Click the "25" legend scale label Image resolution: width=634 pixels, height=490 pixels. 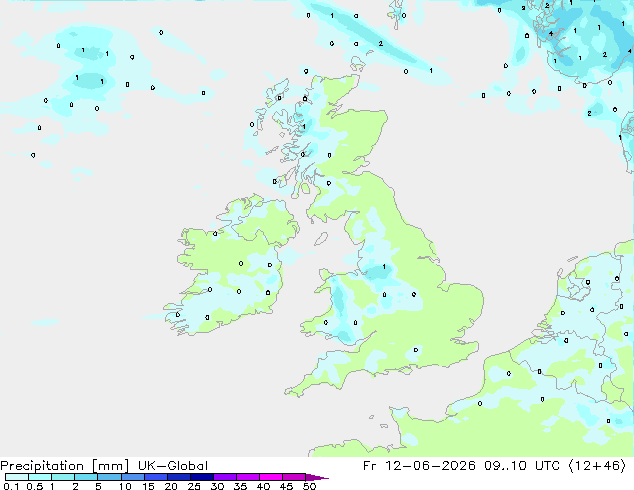194,486
